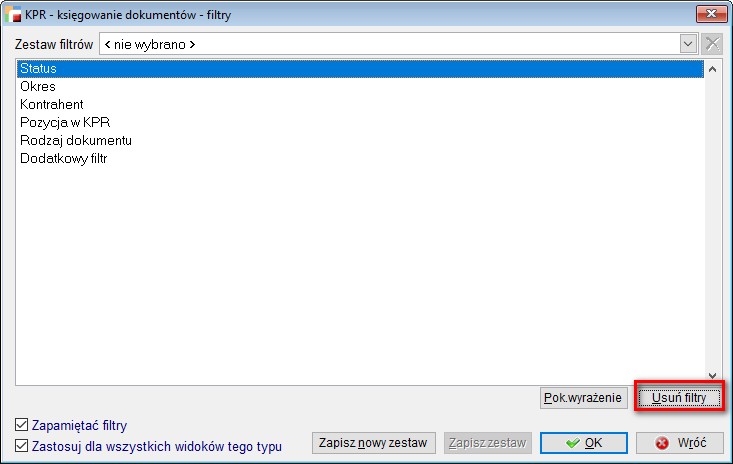This screenshot has height=464, width=733.
Task: Open the Zestaw filtrów dropdown arrow
Action: [688, 44]
